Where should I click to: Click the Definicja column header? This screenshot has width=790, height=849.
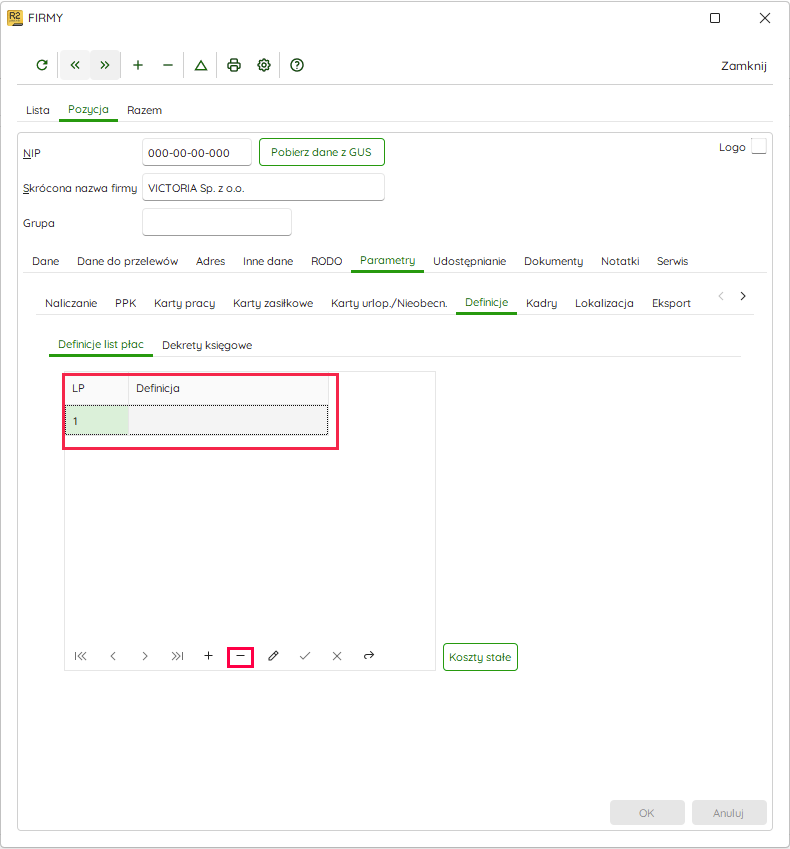[x=228, y=388]
